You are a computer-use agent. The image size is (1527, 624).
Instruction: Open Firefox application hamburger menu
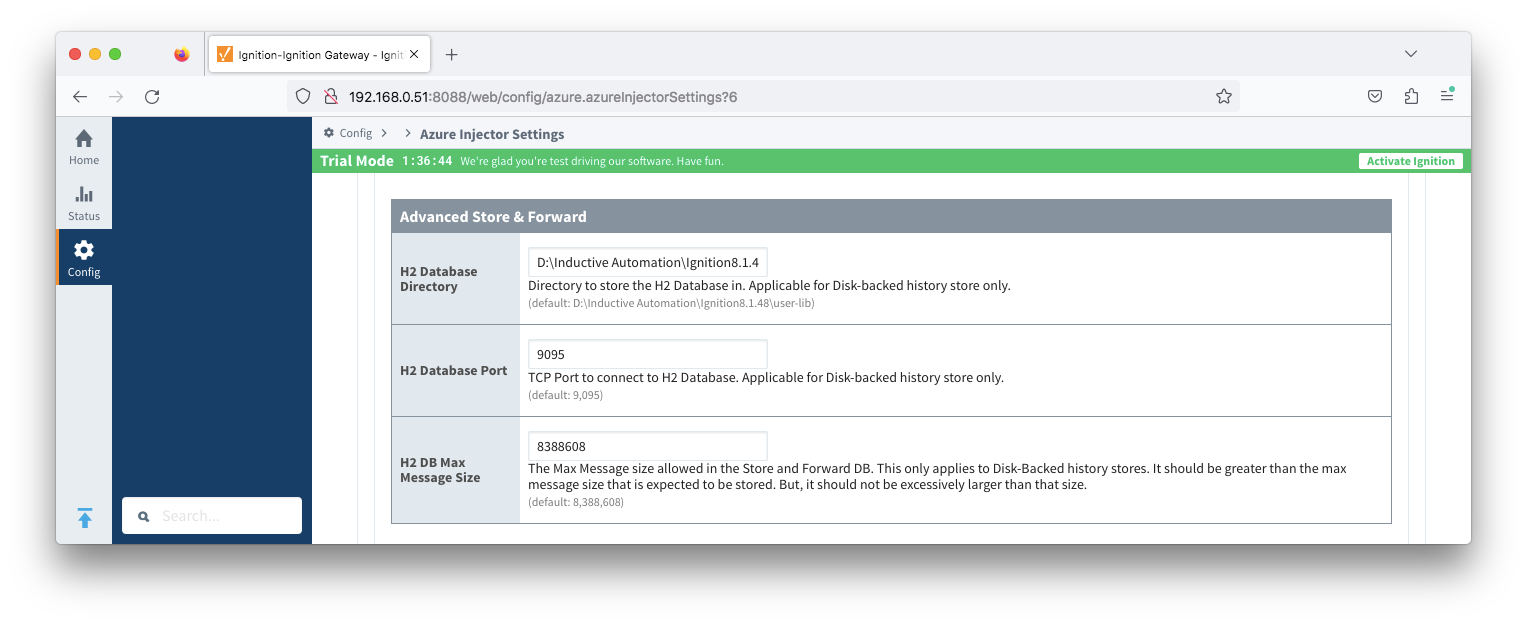tap(1447, 97)
